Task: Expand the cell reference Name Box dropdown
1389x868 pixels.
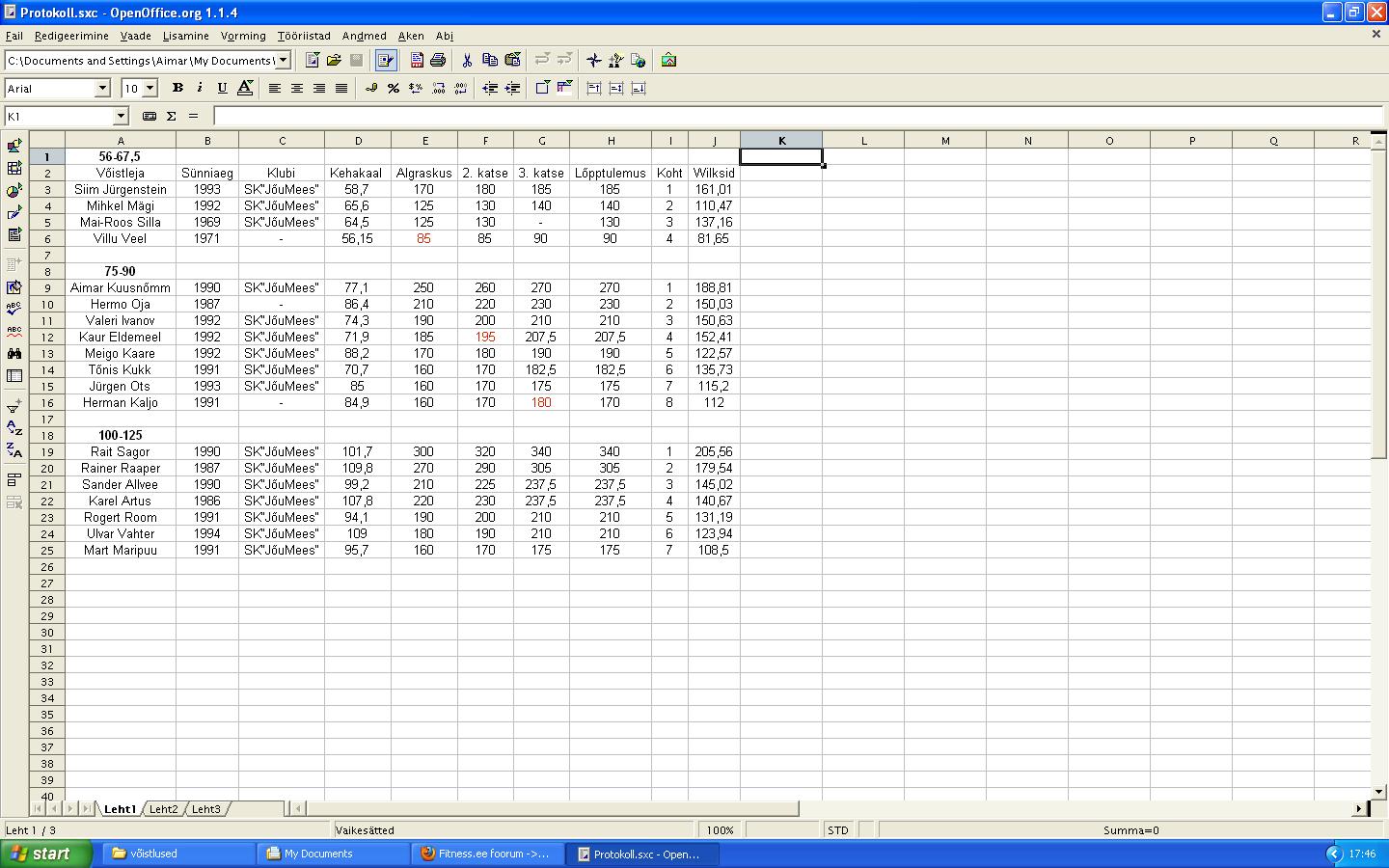Action: coord(121,116)
